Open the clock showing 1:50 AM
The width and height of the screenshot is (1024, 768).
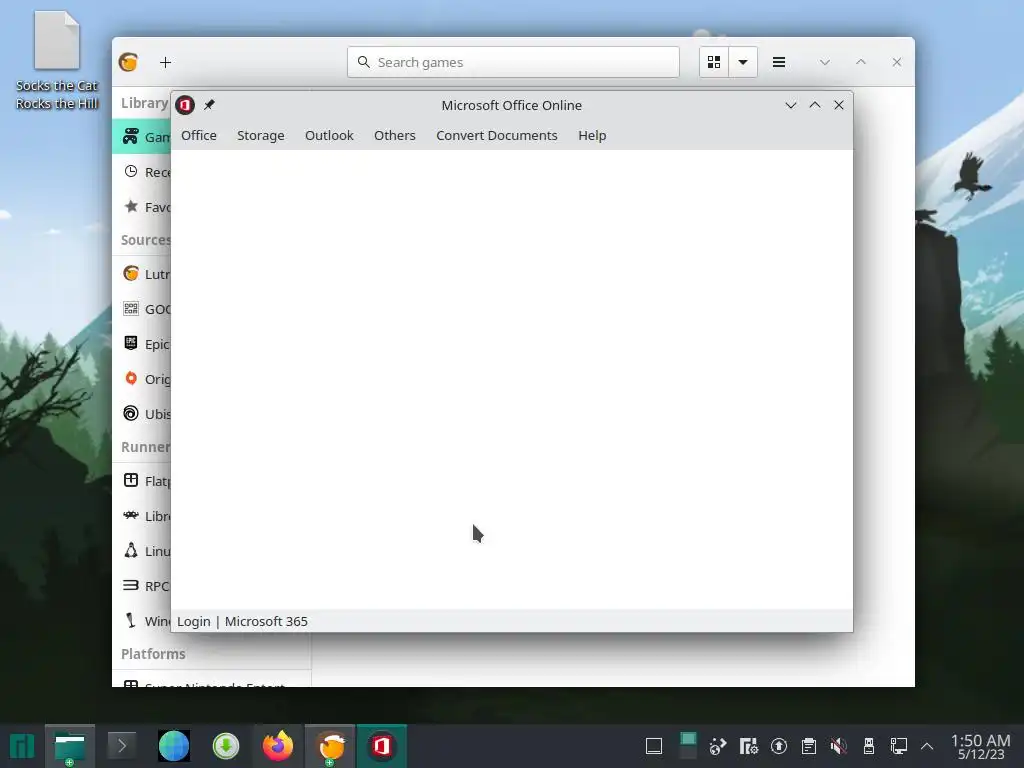[x=980, y=747]
